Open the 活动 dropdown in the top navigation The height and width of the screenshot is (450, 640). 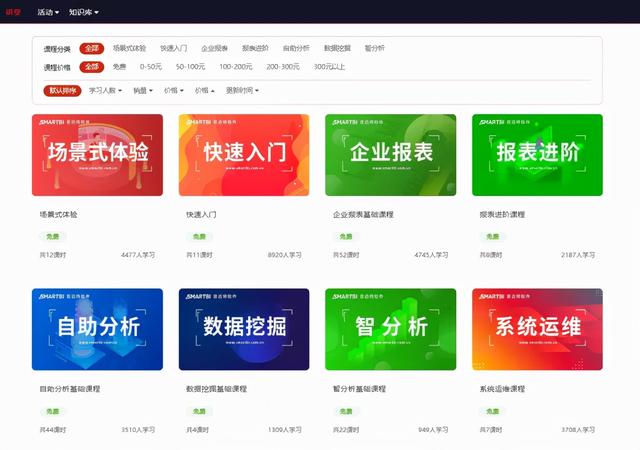[48, 12]
